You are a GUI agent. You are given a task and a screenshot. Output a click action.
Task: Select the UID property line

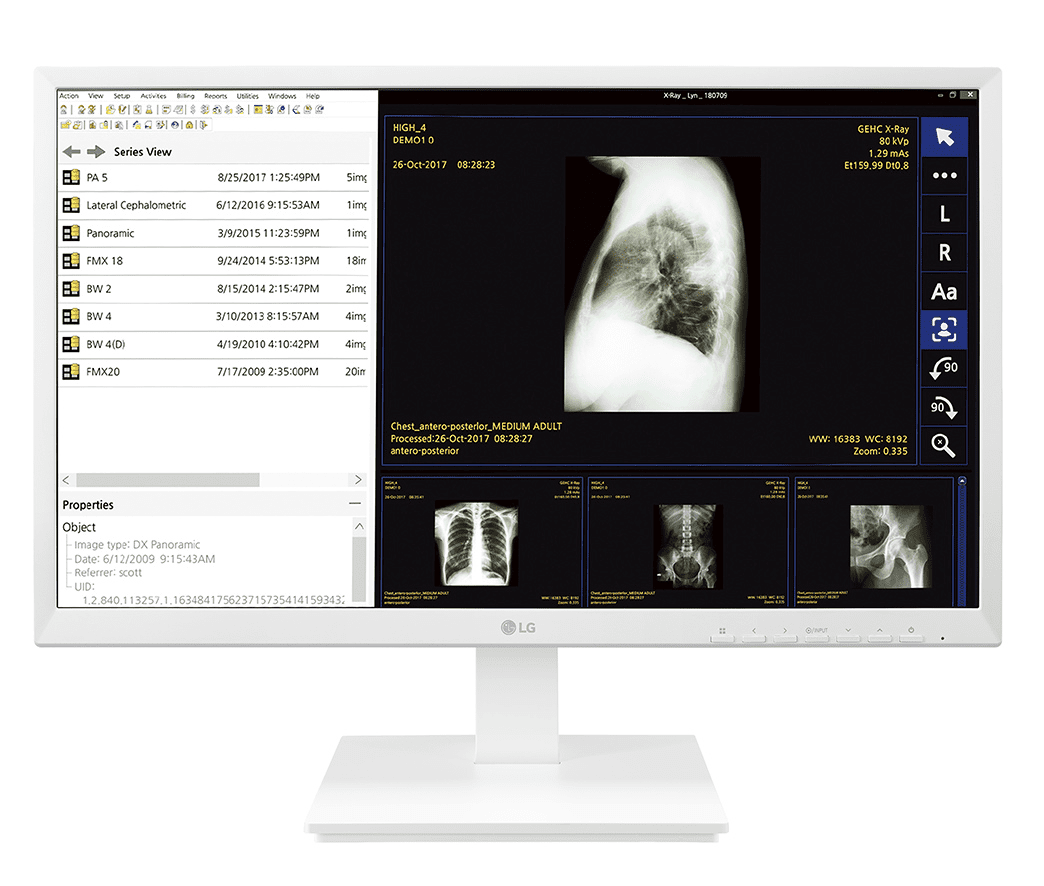coord(85,586)
